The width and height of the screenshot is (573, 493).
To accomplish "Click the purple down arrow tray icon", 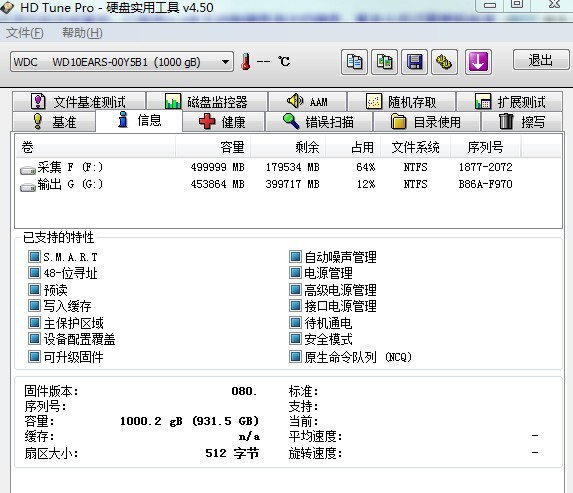I will [478, 62].
